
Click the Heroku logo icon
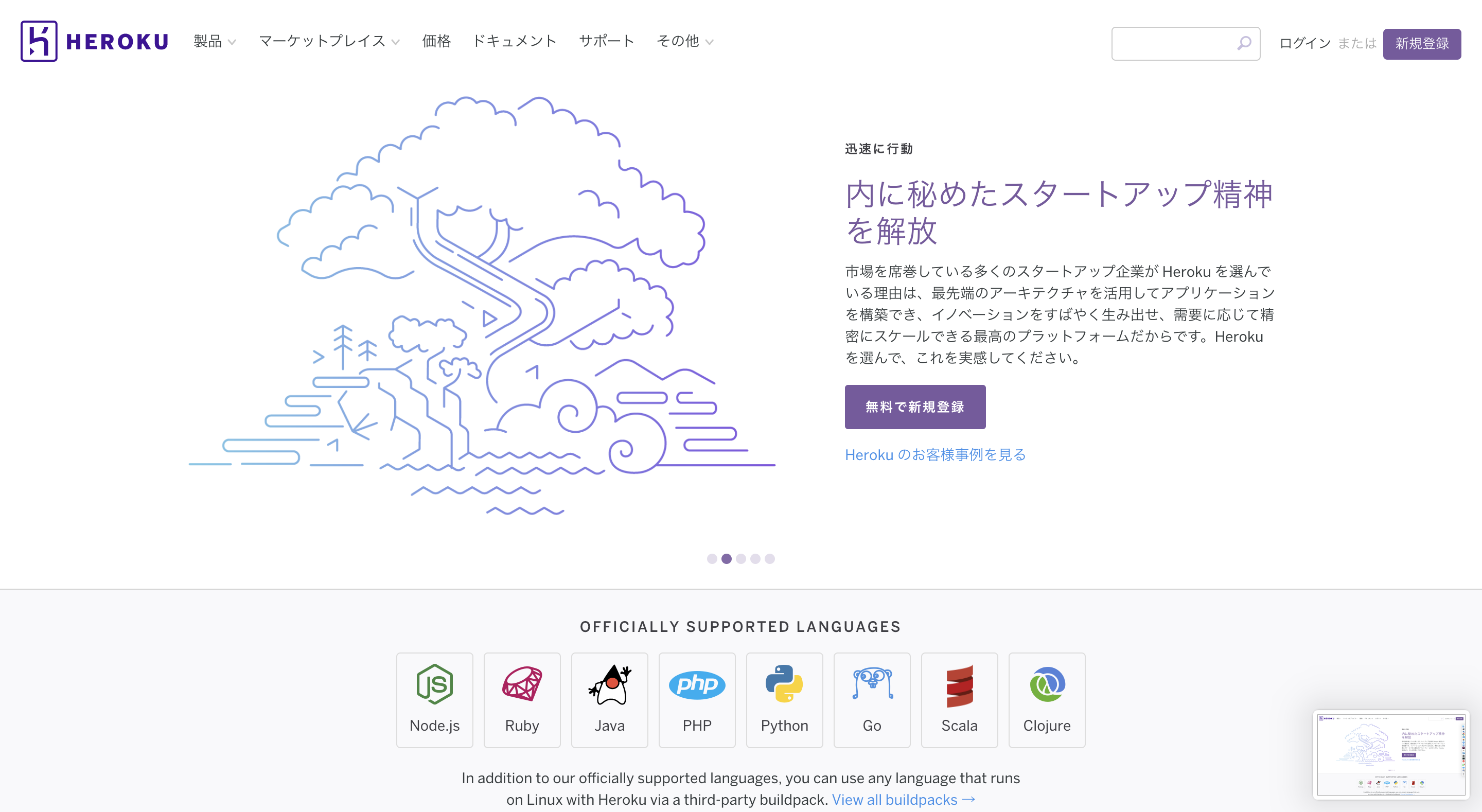click(39, 41)
